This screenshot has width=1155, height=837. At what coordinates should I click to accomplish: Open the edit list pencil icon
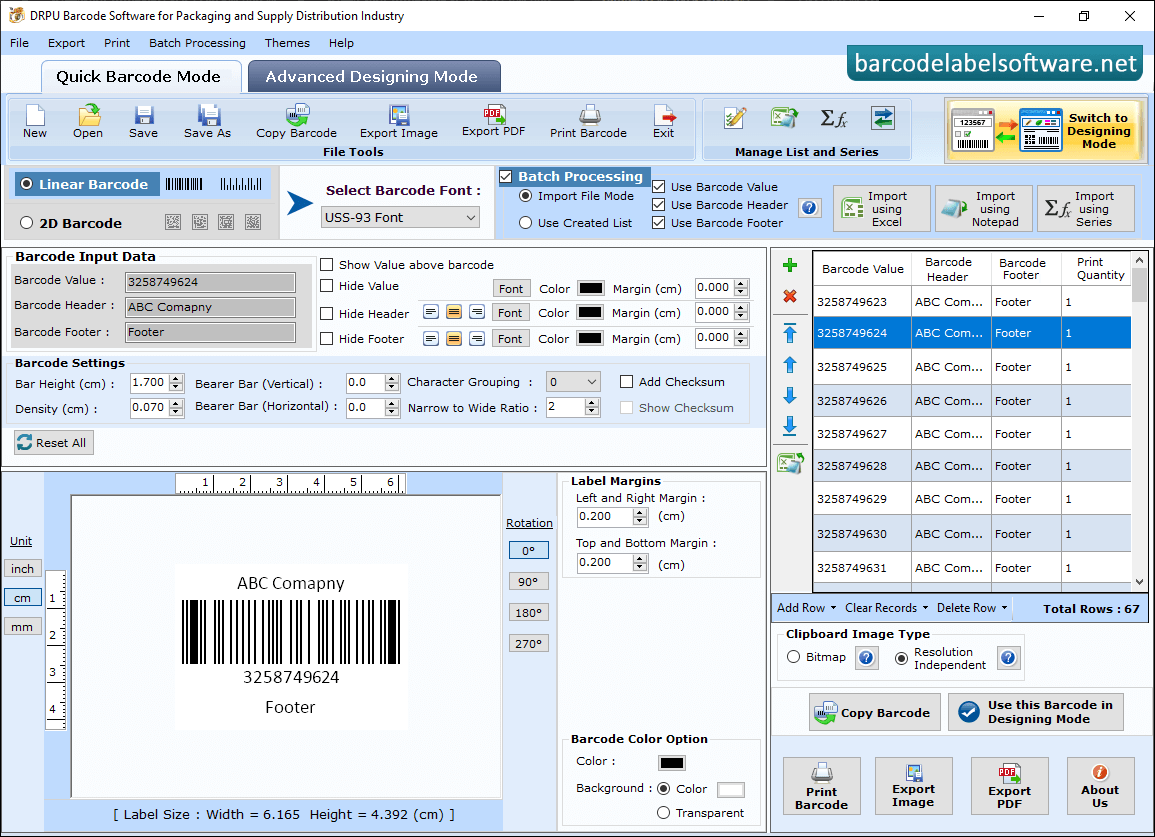(734, 118)
